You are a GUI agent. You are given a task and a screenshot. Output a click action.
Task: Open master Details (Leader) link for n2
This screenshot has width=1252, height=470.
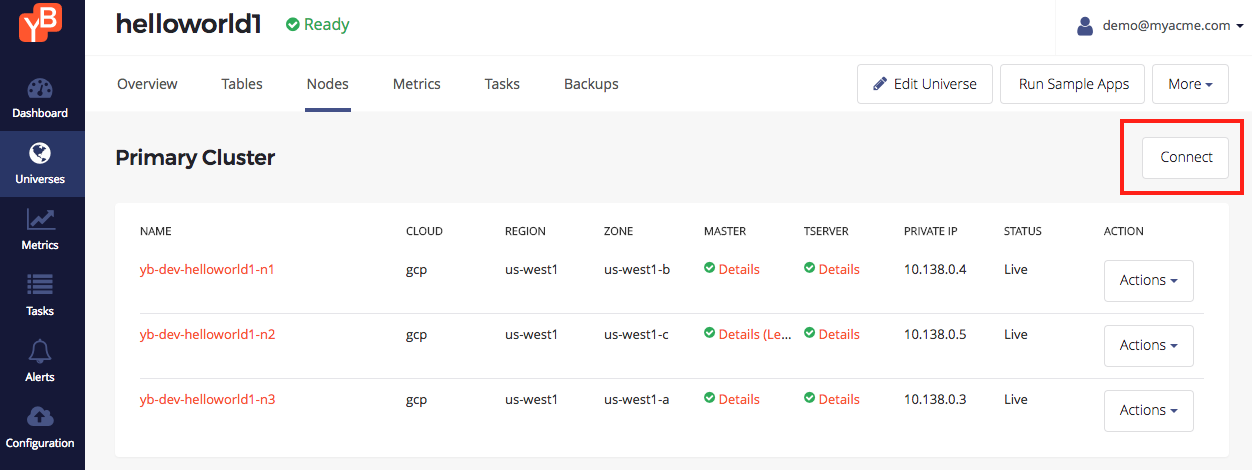click(756, 334)
